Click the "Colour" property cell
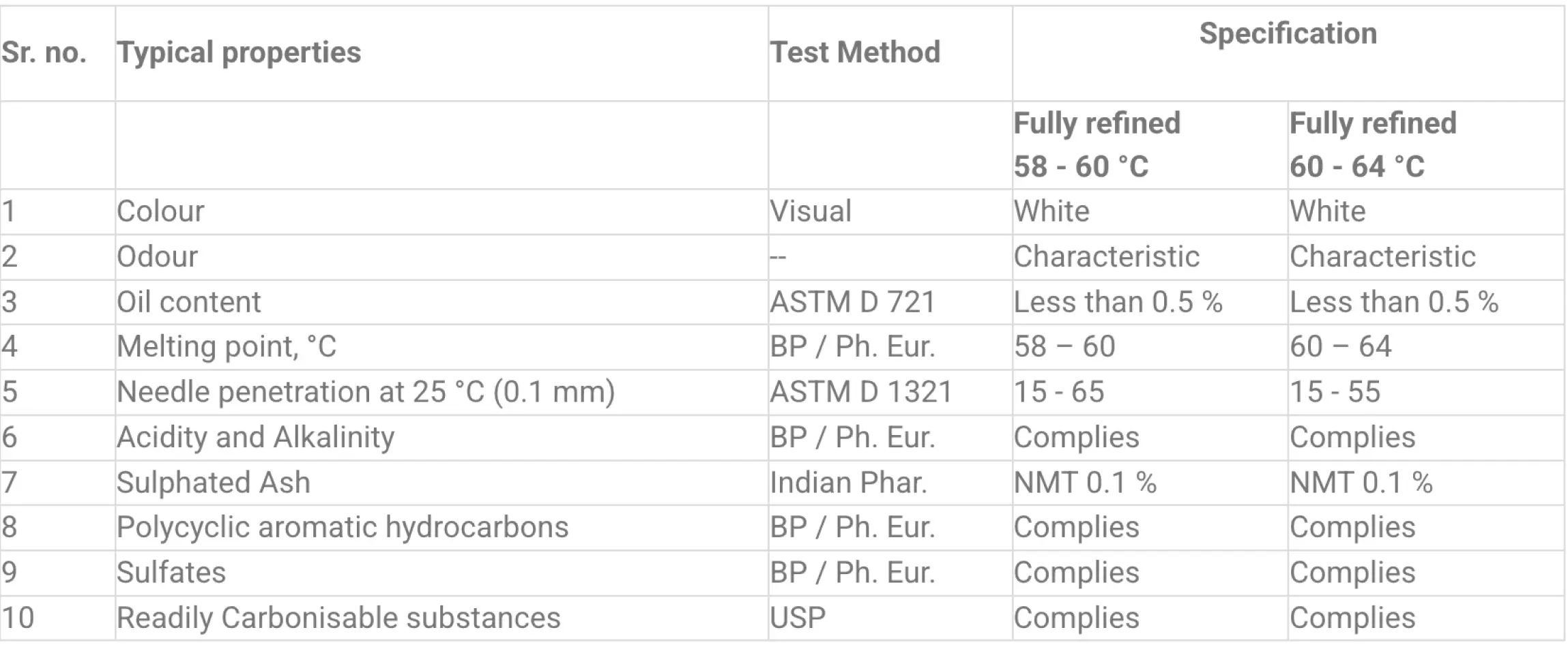Image resolution: width=1568 pixels, height=645 pixels. coord(160,211)
